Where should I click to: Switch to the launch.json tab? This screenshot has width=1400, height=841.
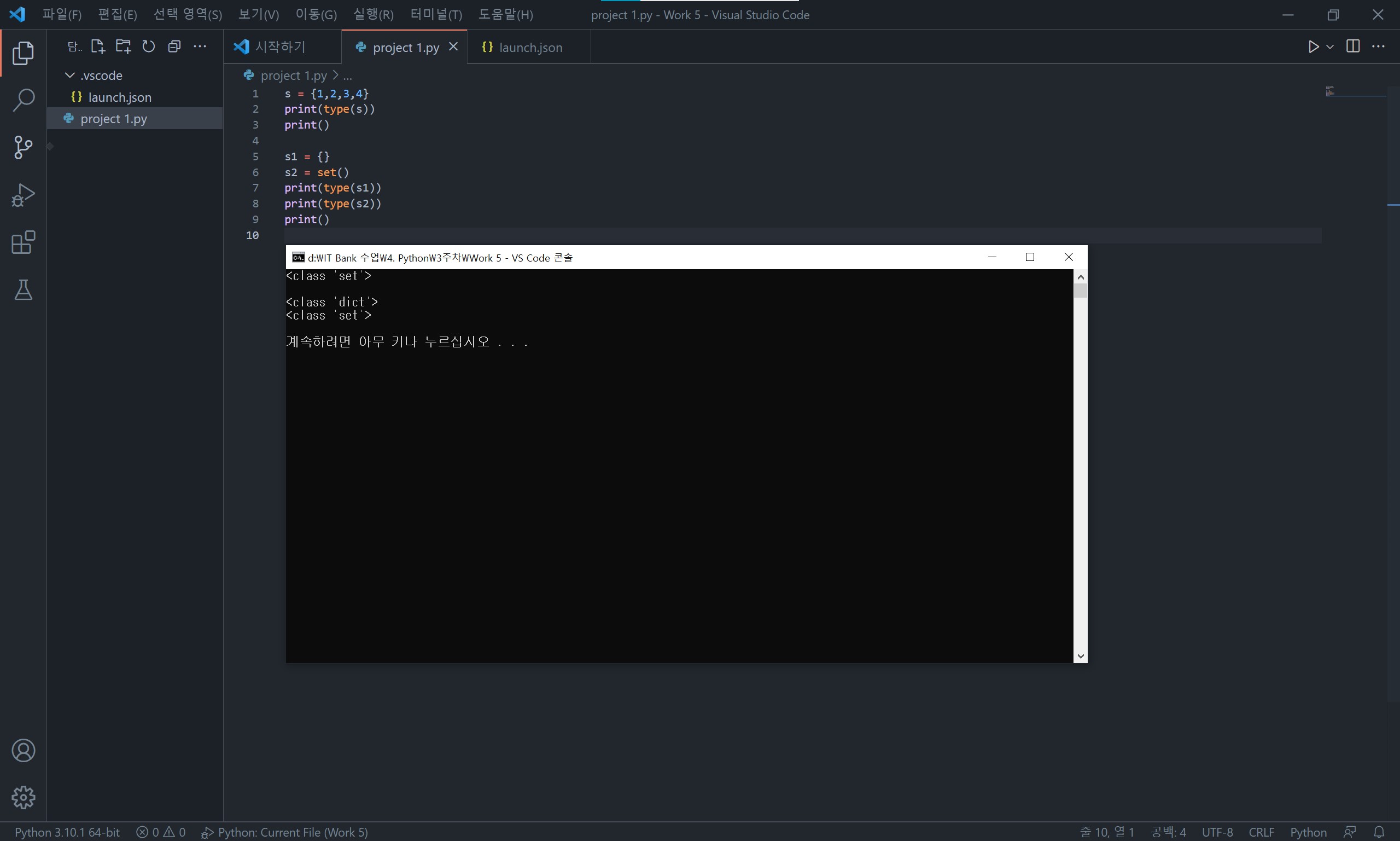pyautogui.click(x=530, y=48)
